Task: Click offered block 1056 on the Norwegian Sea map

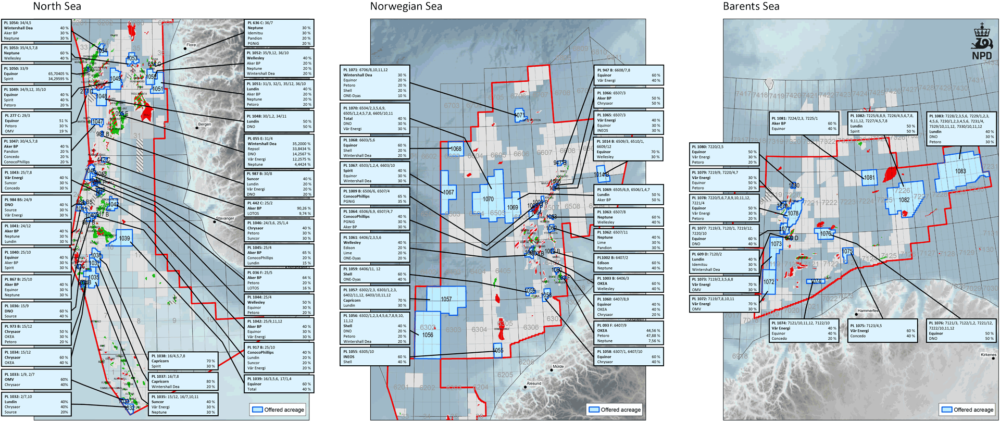Action: pyautogui.click(x=427, y=334)
